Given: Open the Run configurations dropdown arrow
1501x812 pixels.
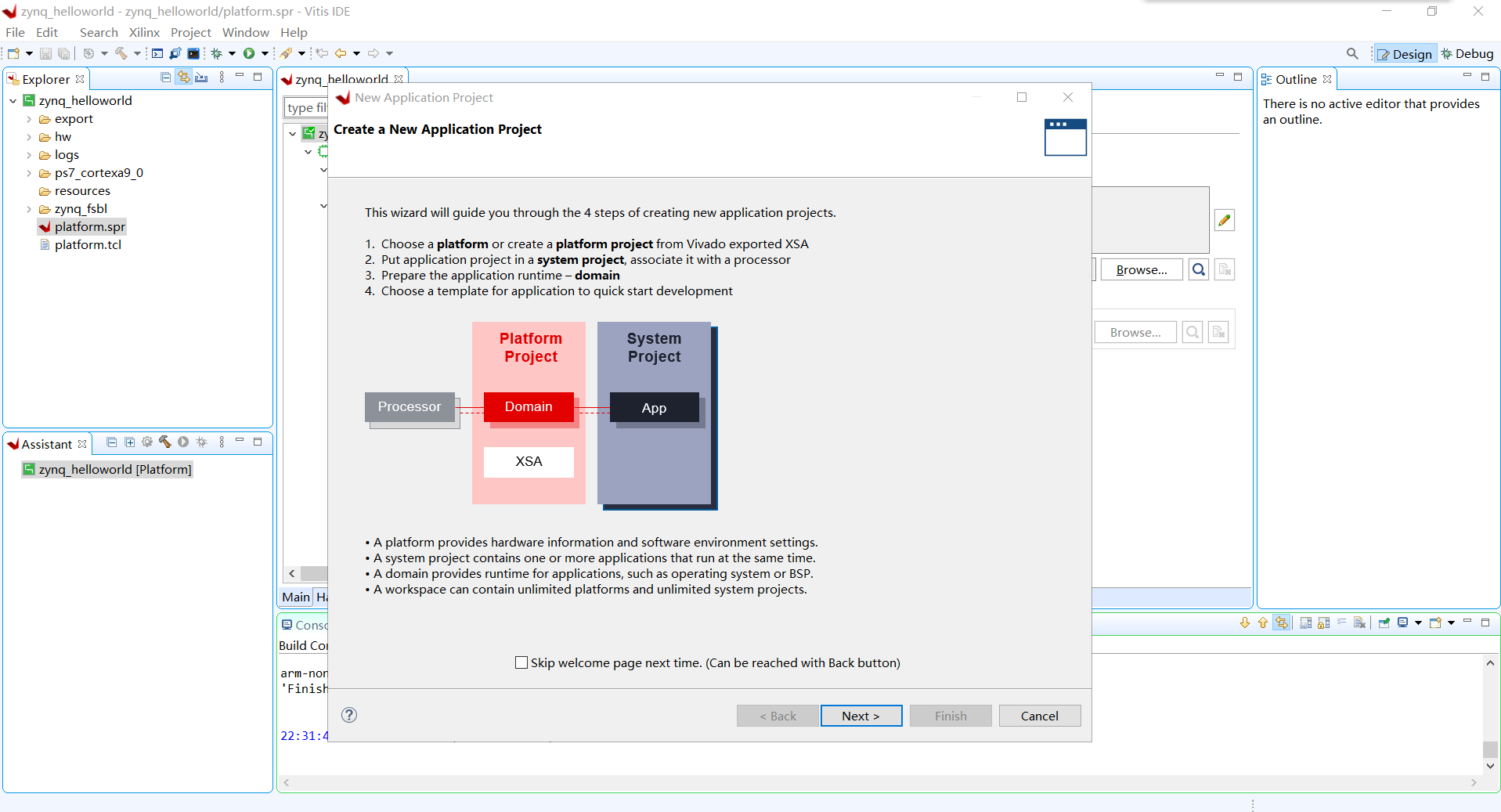Looking at the screenshot, I should pos(265,53).
